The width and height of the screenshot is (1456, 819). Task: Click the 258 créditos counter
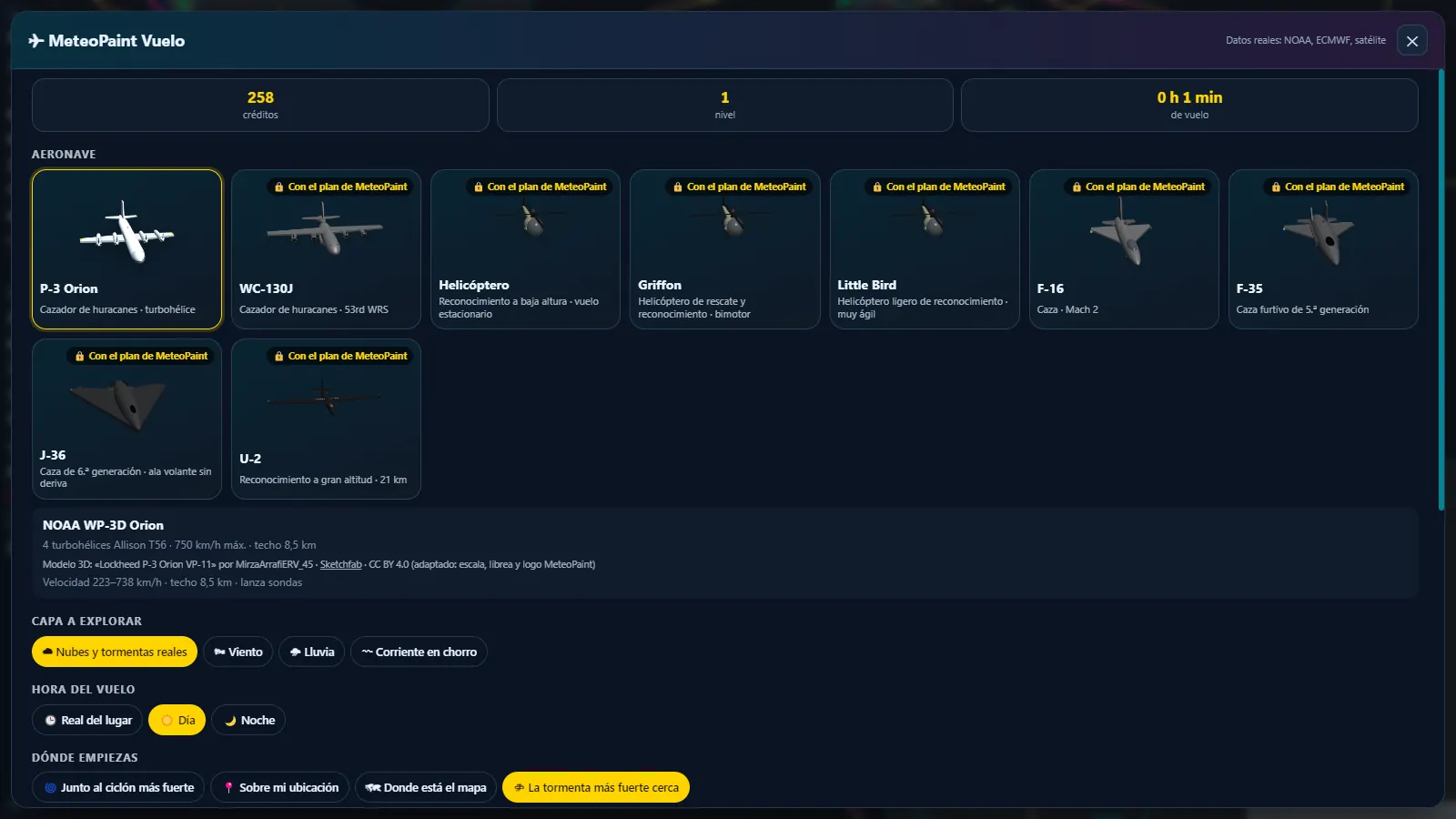point(260,106)
